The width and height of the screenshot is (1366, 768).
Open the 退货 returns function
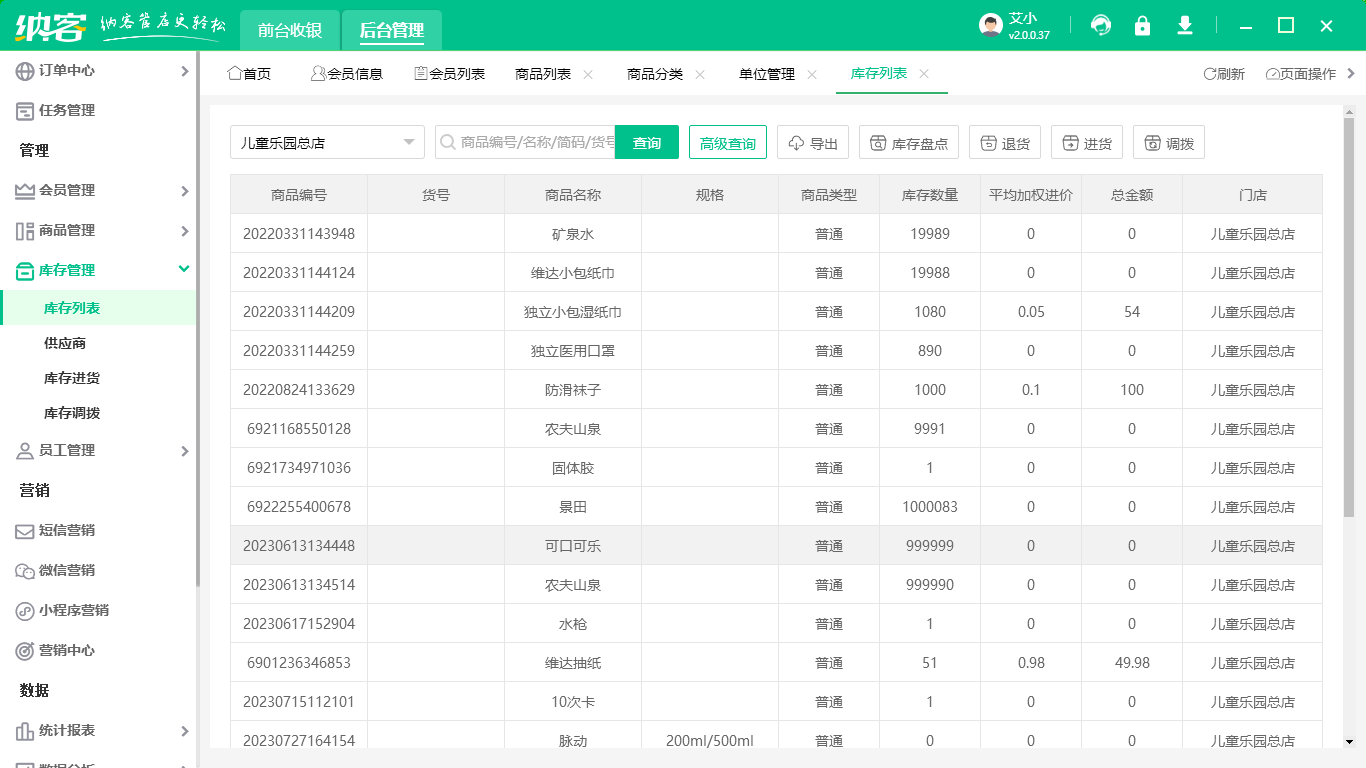(1004, 142)
